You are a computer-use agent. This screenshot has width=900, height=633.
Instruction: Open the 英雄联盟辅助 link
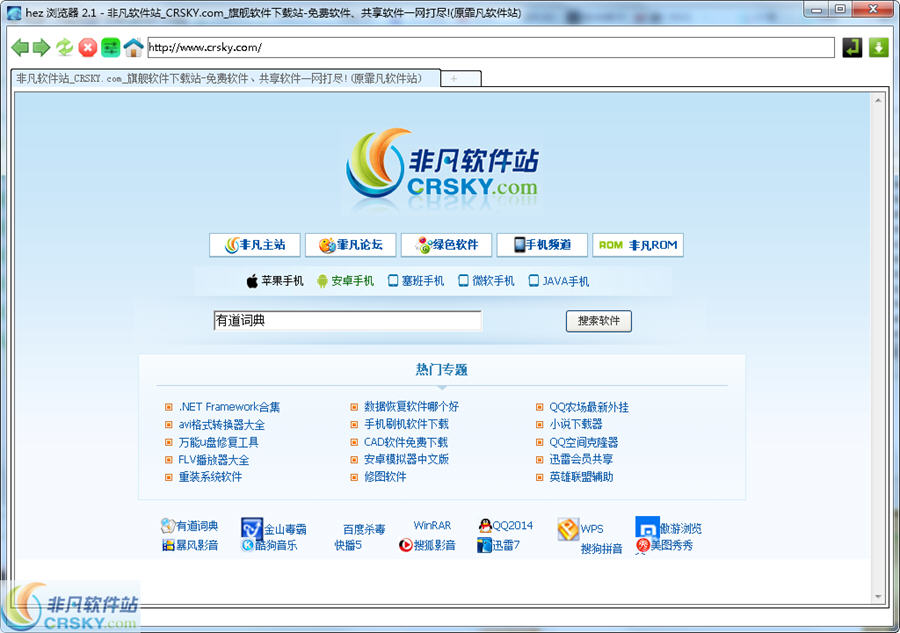[x=581, y=477]
